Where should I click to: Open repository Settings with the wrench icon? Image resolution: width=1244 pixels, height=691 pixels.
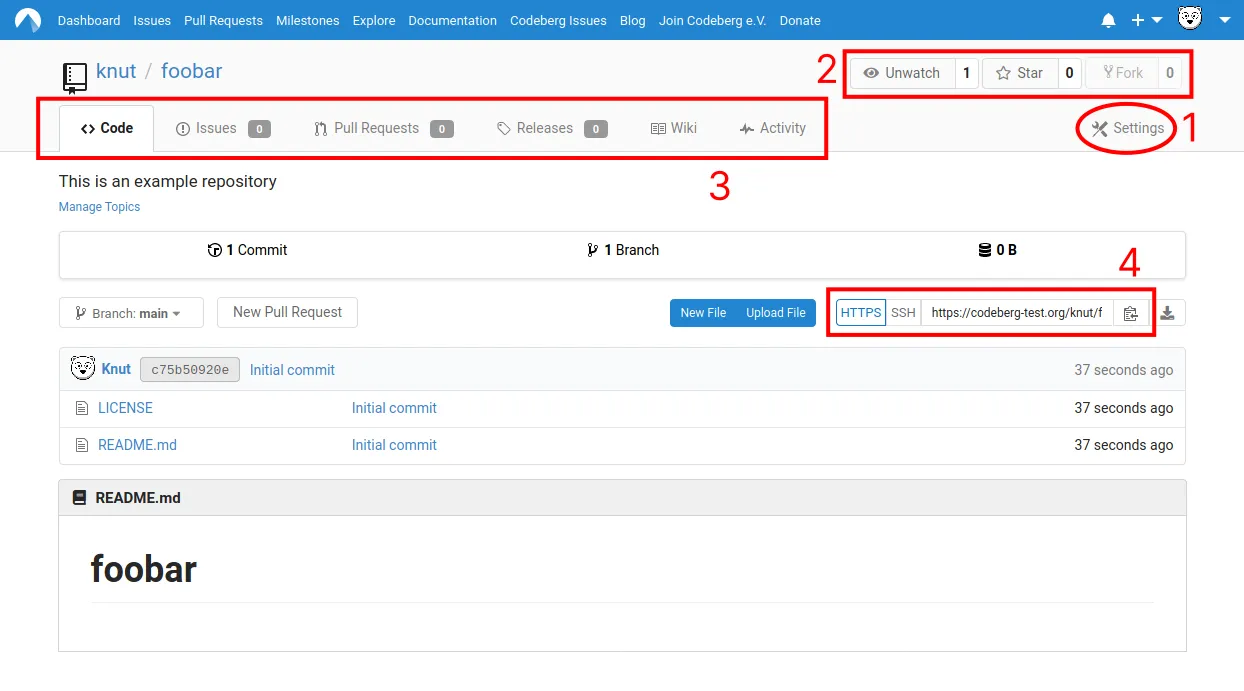click(1124, 128)
